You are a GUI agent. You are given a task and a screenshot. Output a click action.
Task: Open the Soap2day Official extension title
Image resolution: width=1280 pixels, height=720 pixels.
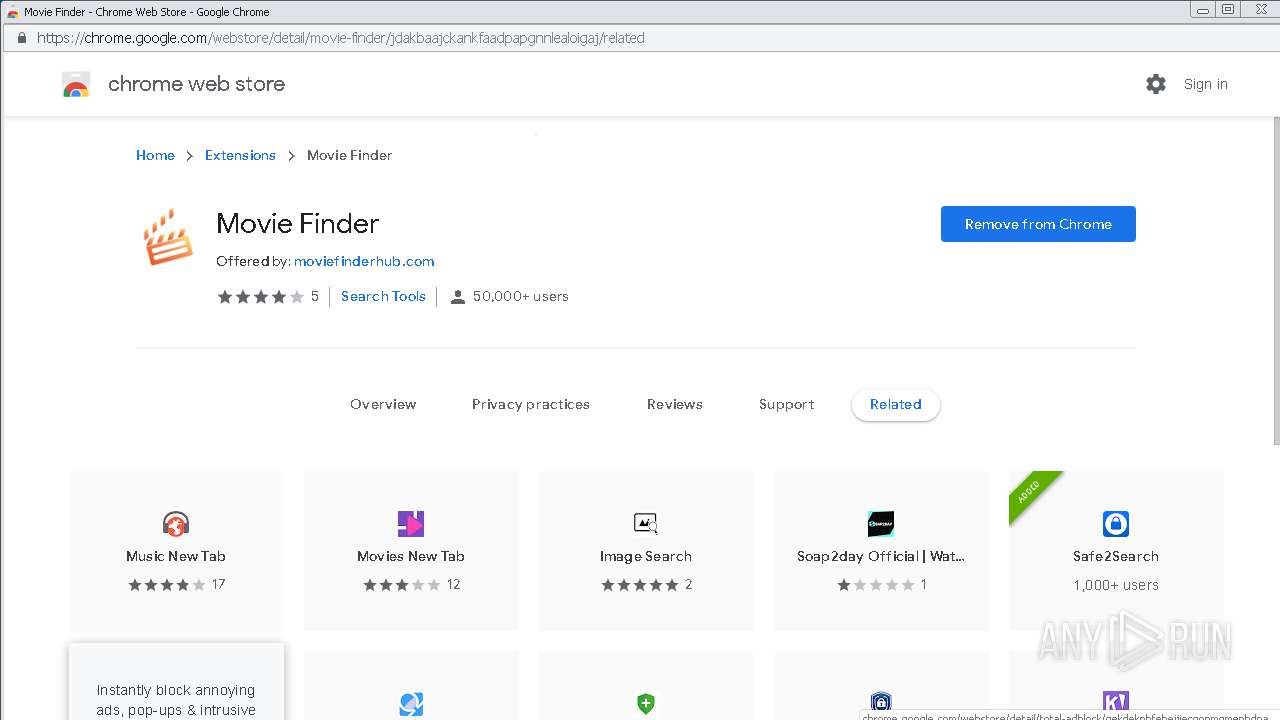point(881,556)
